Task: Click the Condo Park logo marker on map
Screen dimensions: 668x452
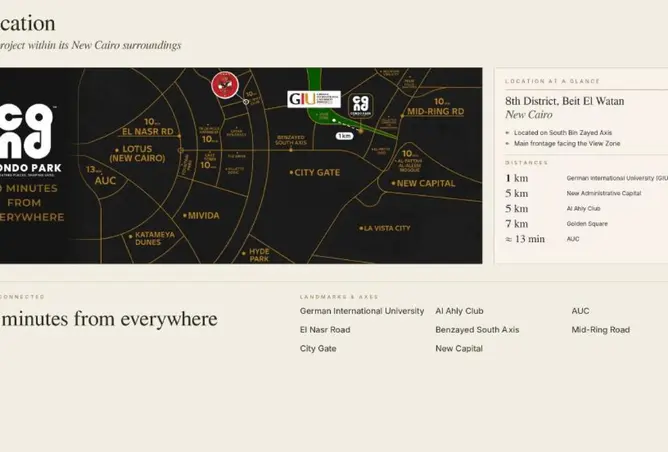Action: 361,106
